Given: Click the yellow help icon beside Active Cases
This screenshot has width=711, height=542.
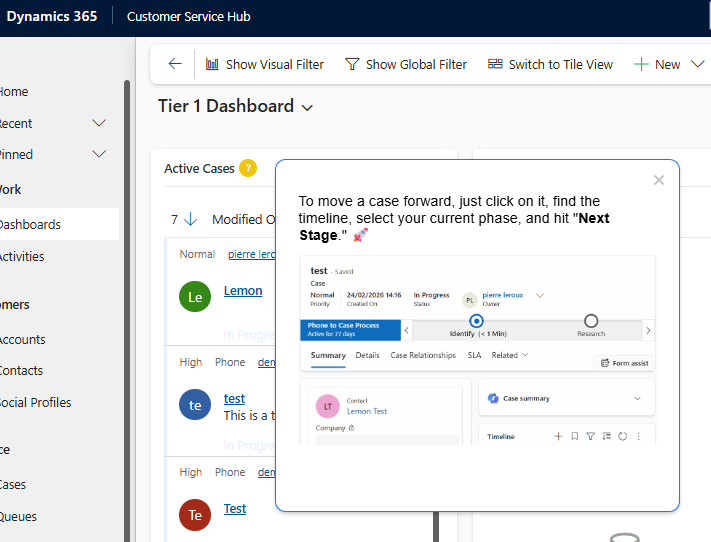Looking at the screenshot, I should point(248,168).
